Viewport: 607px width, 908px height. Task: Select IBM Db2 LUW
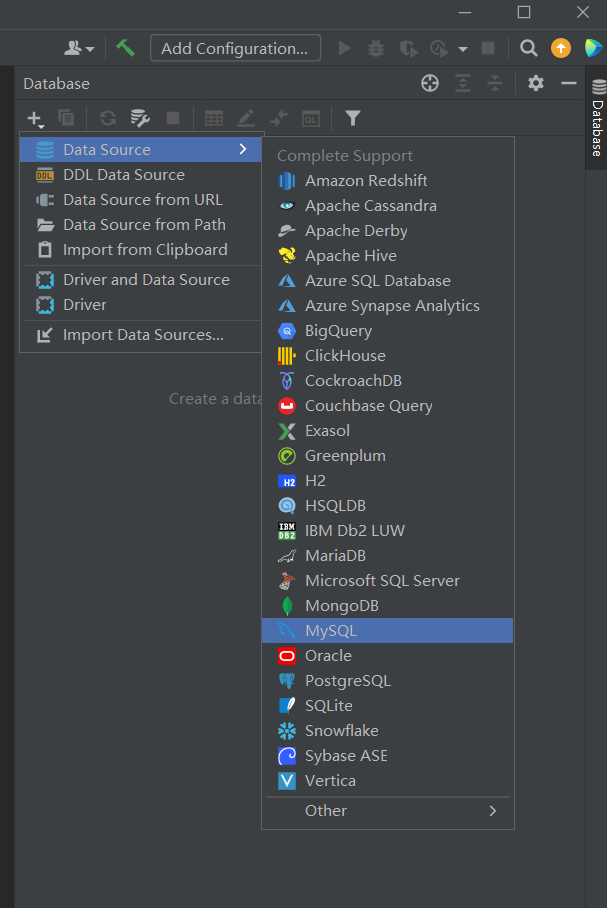pos(387,530)
